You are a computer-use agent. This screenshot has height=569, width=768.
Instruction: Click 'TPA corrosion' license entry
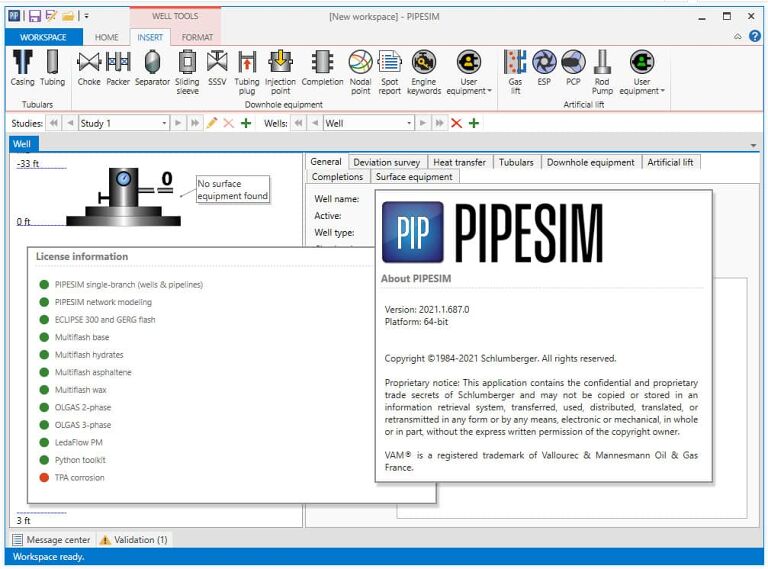coord(79,477)
